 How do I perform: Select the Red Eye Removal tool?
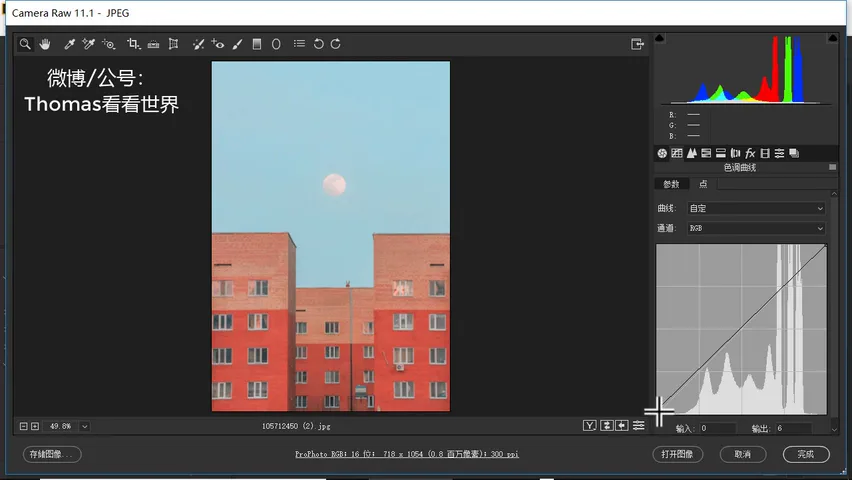click(218, 44)
